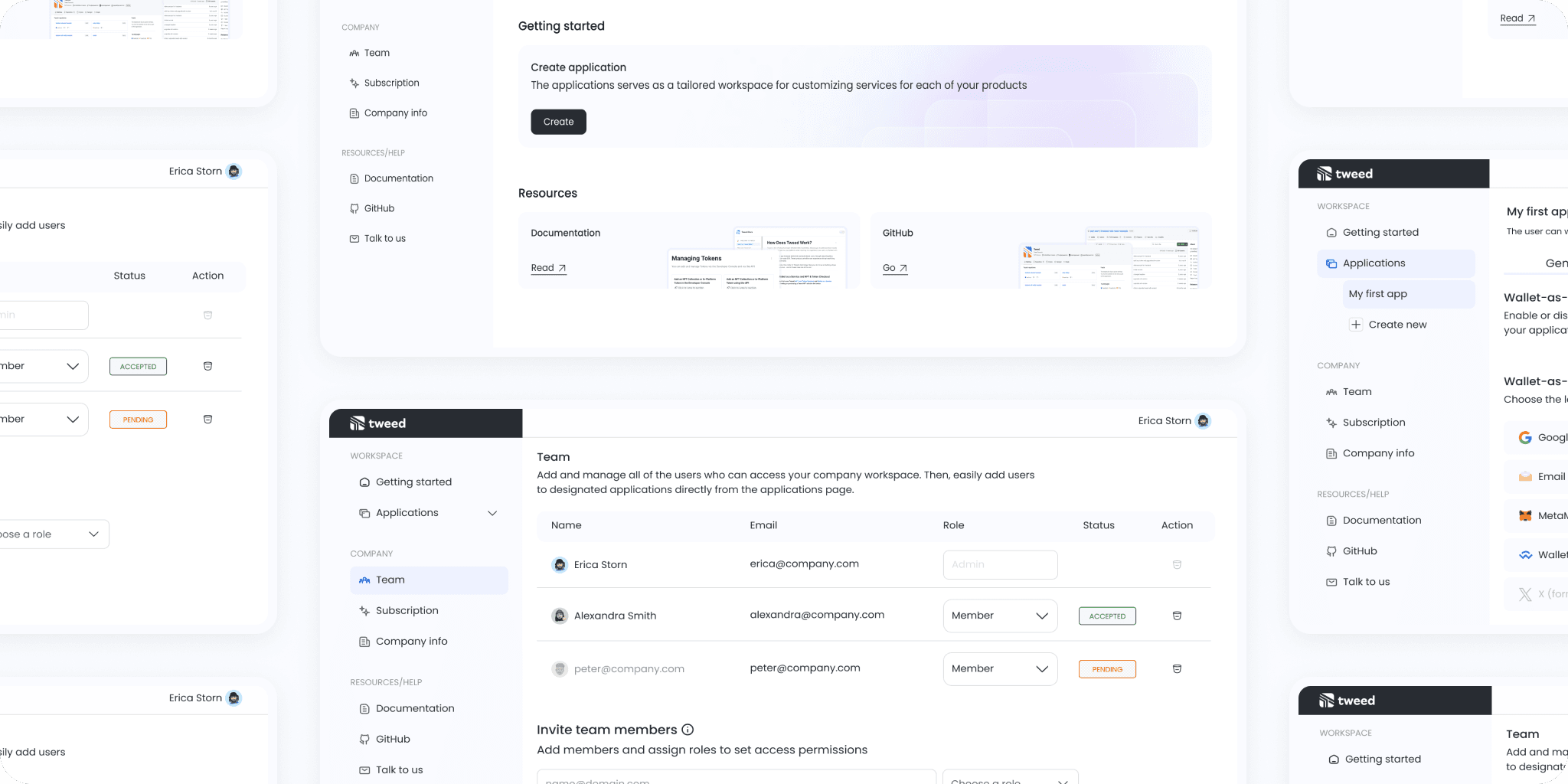Screen dimensions: 1568x784
Task: Select the MetaMask login option icon
Action: 1527,515
